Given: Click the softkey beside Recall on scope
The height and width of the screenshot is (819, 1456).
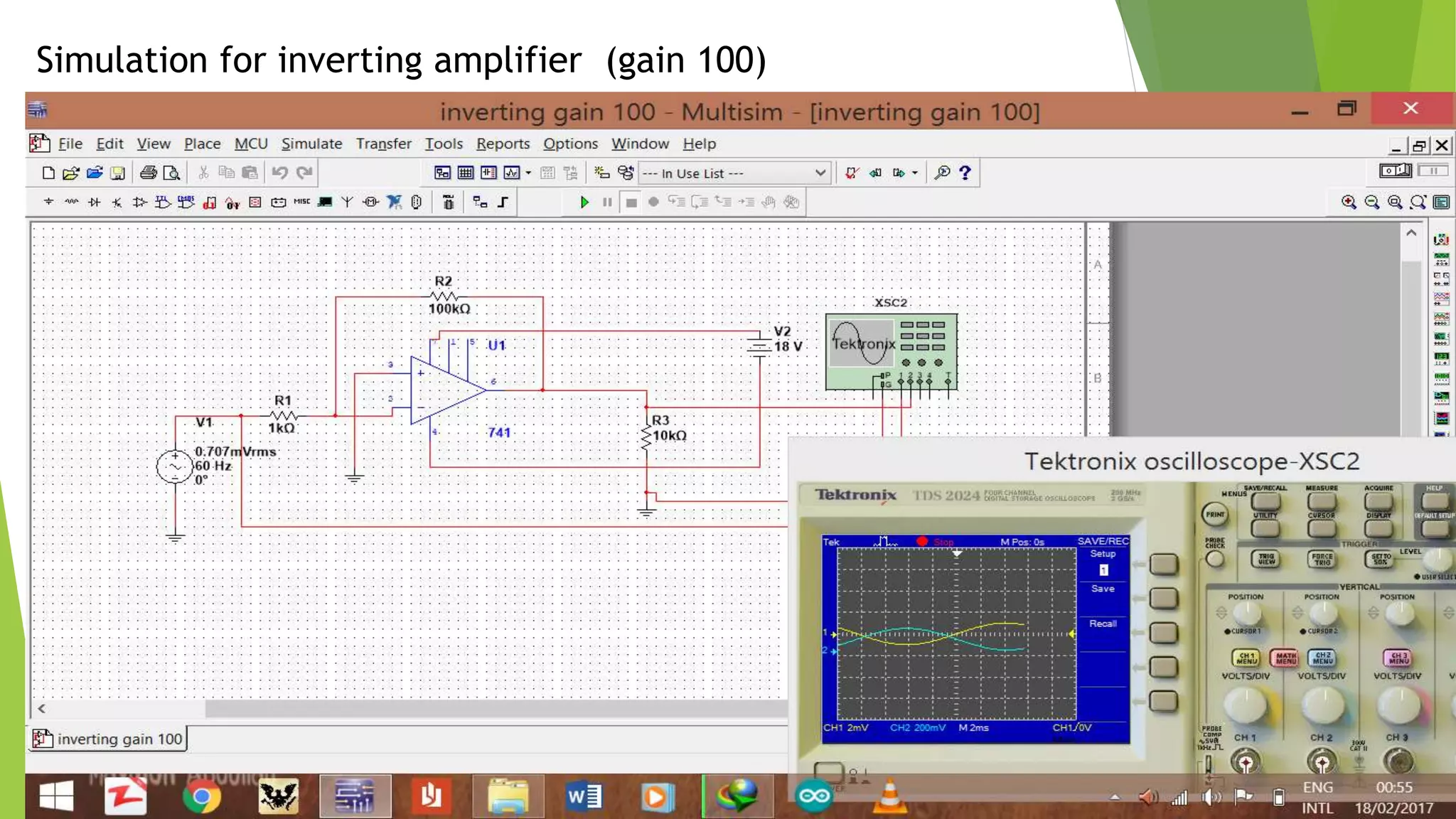Looking at the screenshot, I should click(1164, 633).
